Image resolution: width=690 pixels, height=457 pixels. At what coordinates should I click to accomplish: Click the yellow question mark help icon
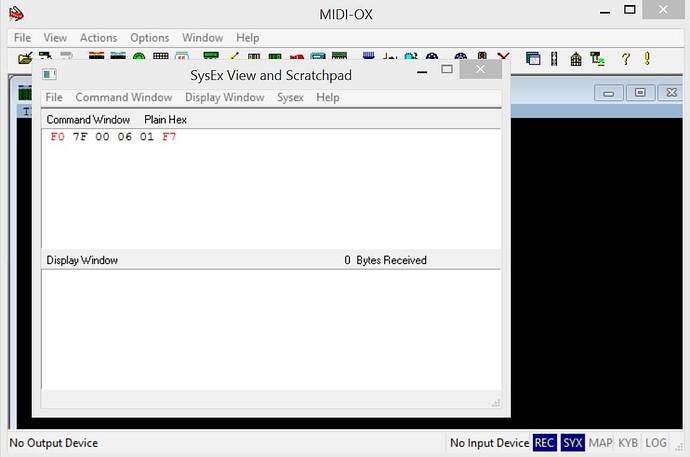click(x=625, y=58)
